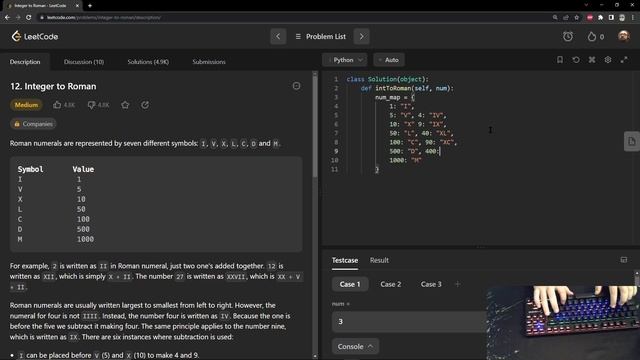
Task: Close the Integer to Roman browser tab
Action: click(x=77, y=6)
